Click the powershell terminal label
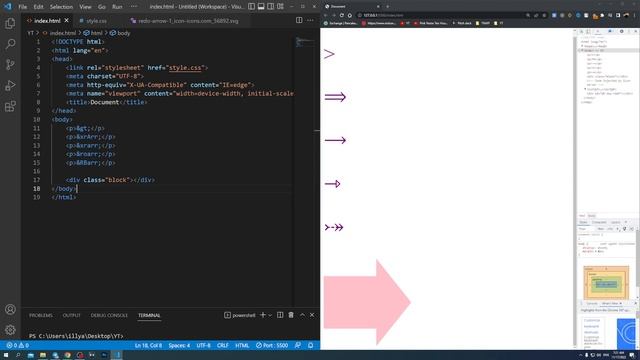 tap(240, 315)
